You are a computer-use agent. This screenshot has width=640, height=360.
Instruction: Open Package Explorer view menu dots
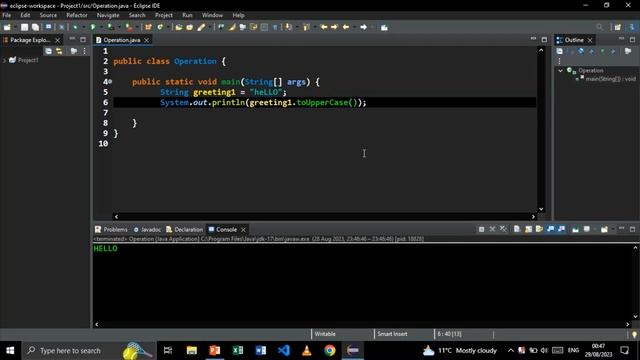pyautogui.click(x=84, y=51)
